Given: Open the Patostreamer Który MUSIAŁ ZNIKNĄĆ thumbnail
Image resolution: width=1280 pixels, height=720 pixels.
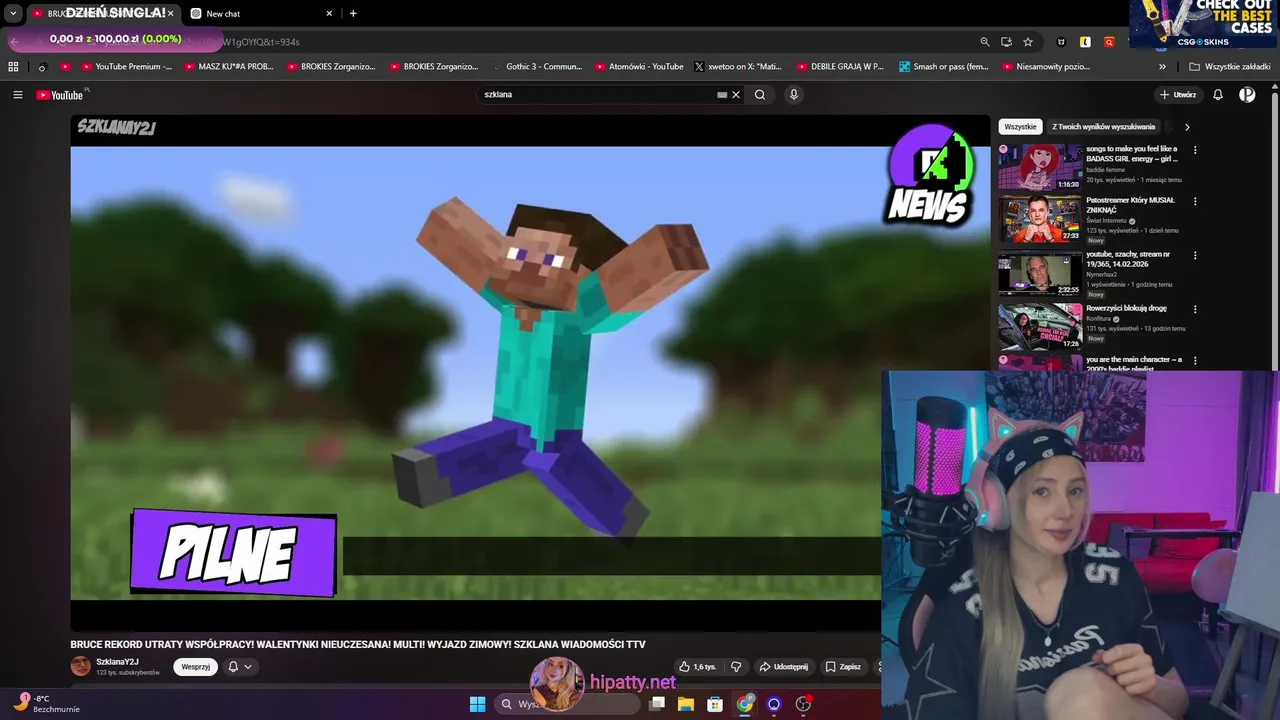Looking at the screenshot, I should (x=1040, y=219).
